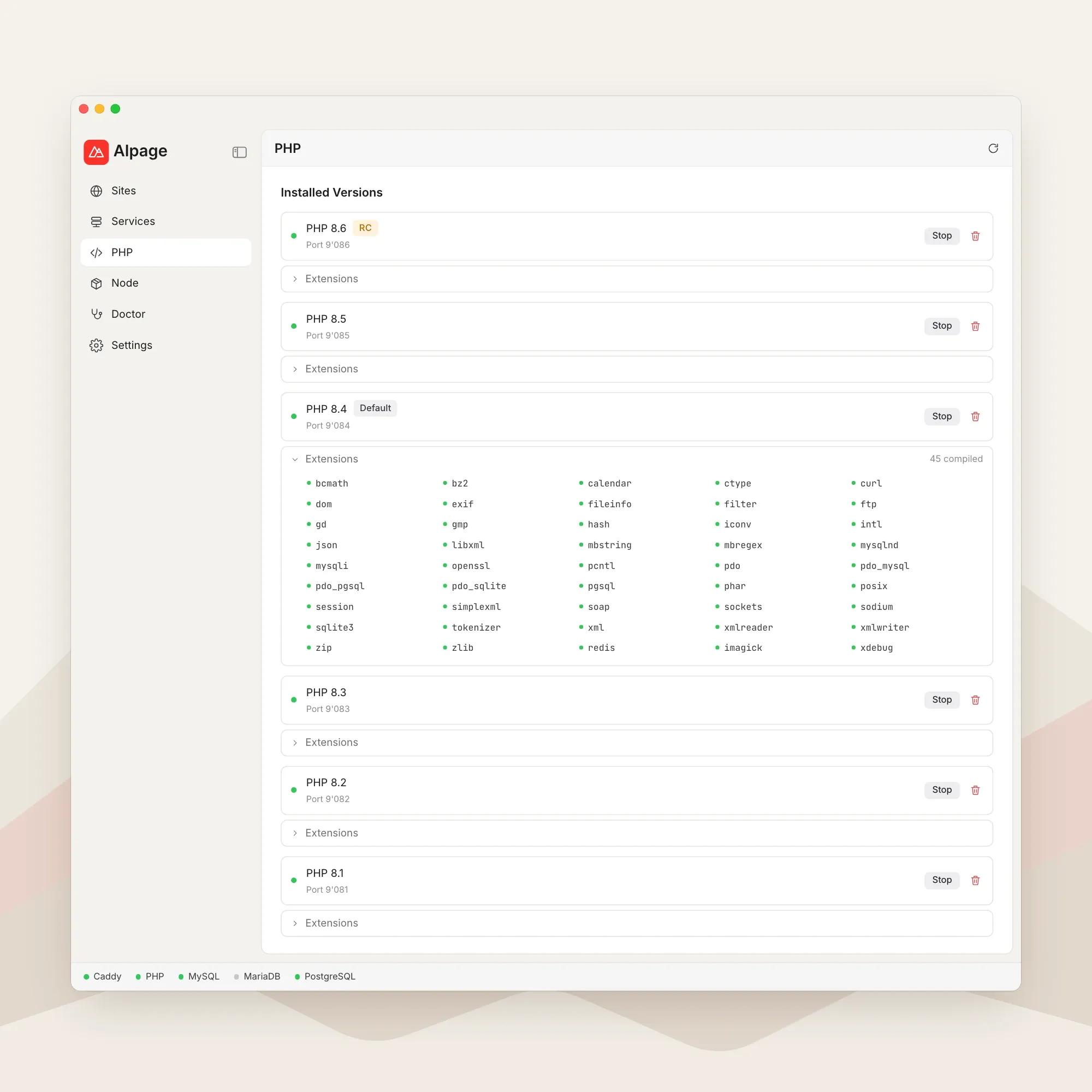
Task: Click the MySQL status in bottom bar
Action: [199, 976]
